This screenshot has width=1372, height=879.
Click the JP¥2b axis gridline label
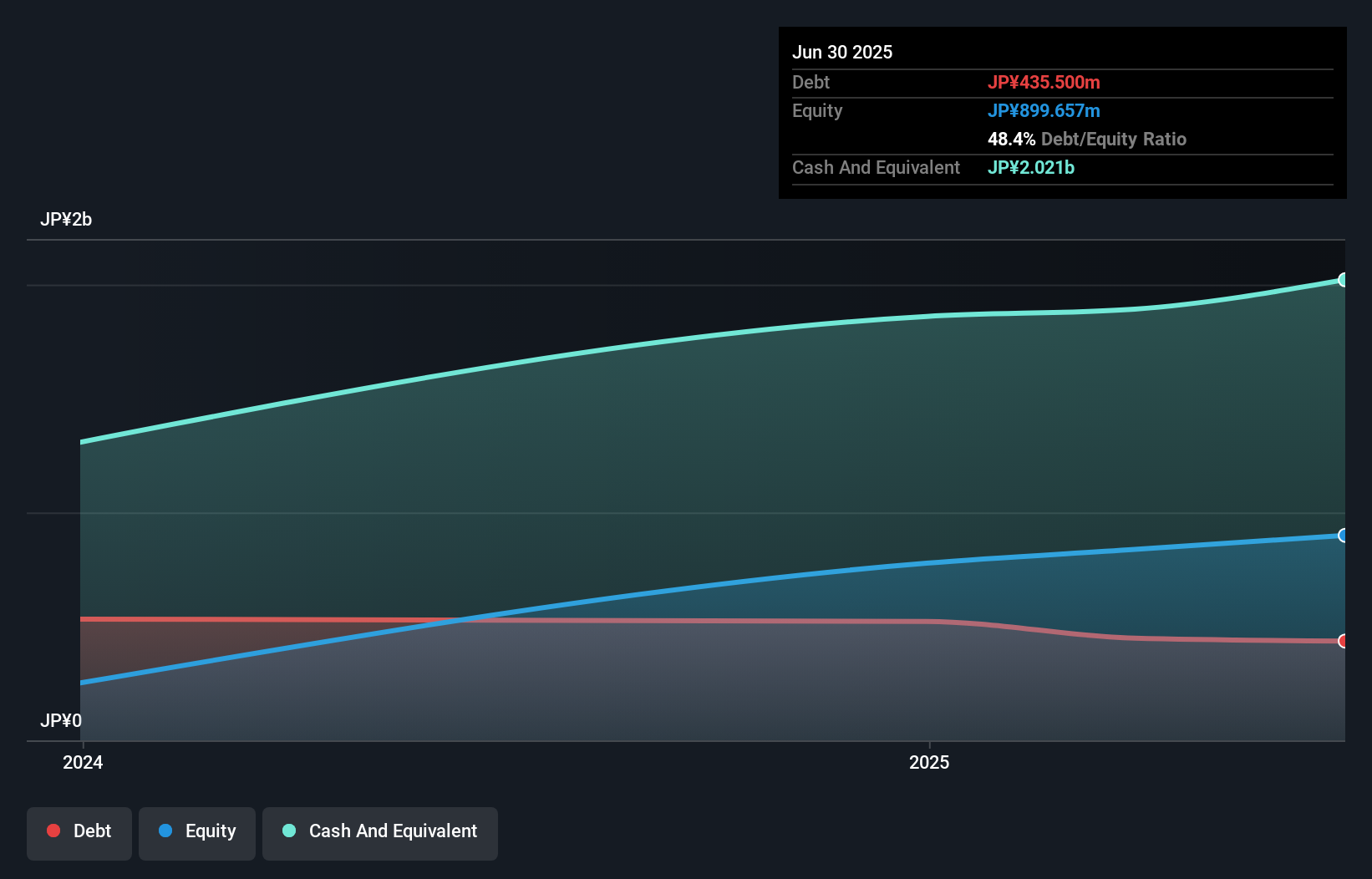point(67,220)
